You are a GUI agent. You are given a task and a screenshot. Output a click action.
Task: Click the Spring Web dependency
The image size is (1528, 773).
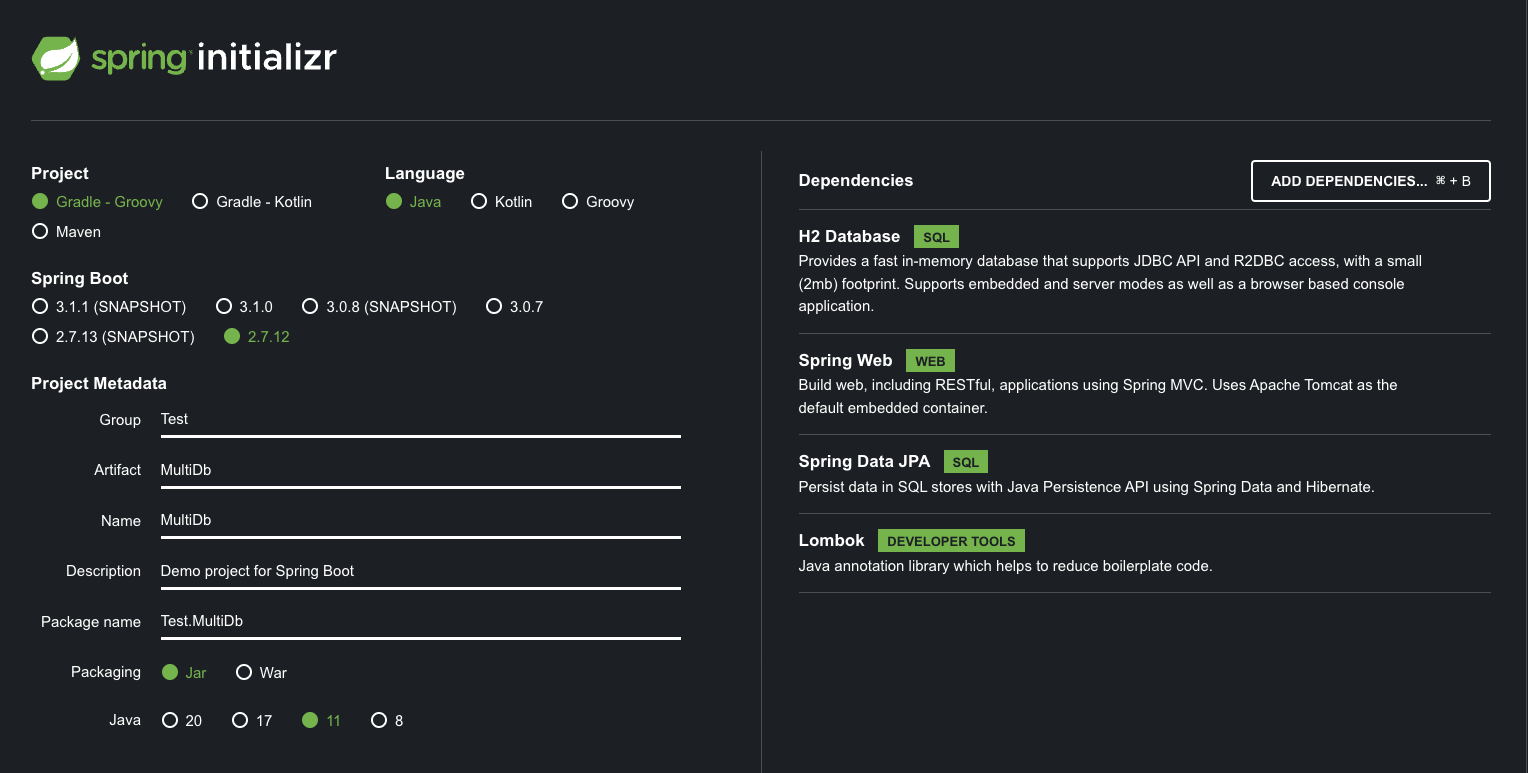(1144, 384)
